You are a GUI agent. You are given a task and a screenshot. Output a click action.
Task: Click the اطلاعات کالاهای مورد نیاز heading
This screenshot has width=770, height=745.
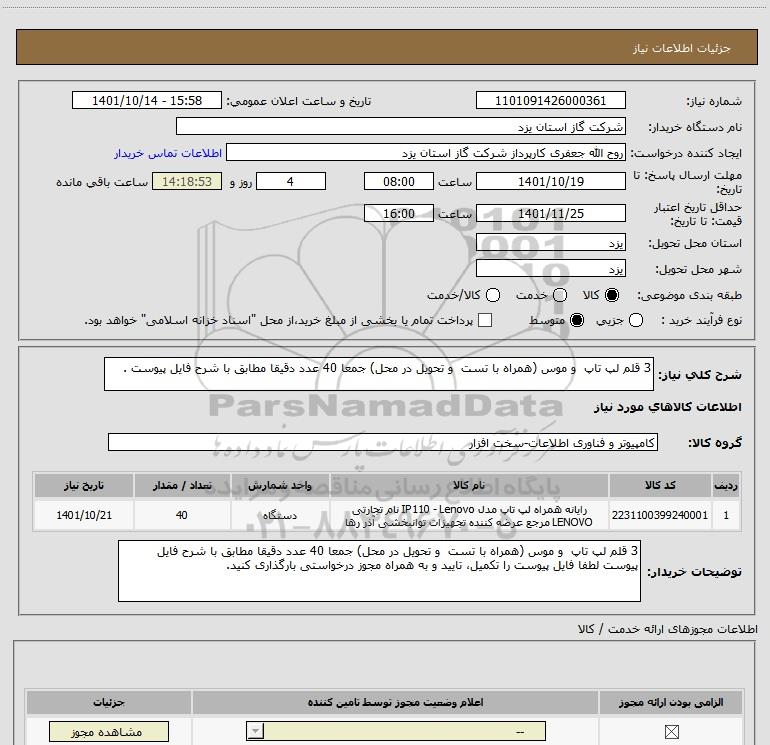[x=668, y=407]
